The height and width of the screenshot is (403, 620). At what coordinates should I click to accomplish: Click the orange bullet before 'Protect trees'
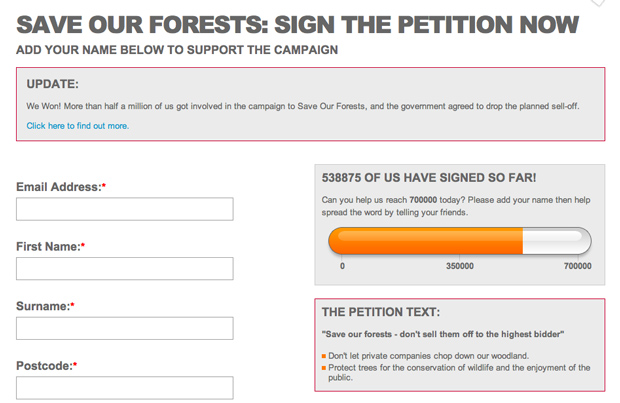[x=324, y=368]
